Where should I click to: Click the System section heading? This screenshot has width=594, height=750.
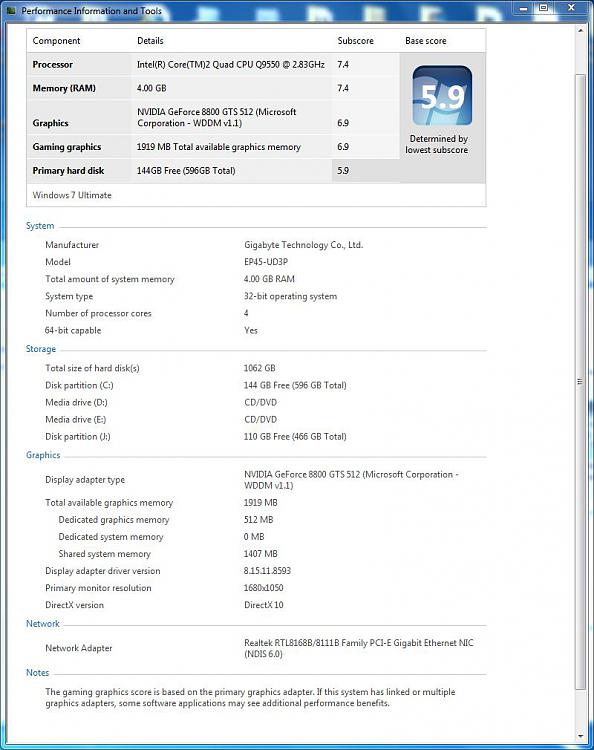click(40, 226)
